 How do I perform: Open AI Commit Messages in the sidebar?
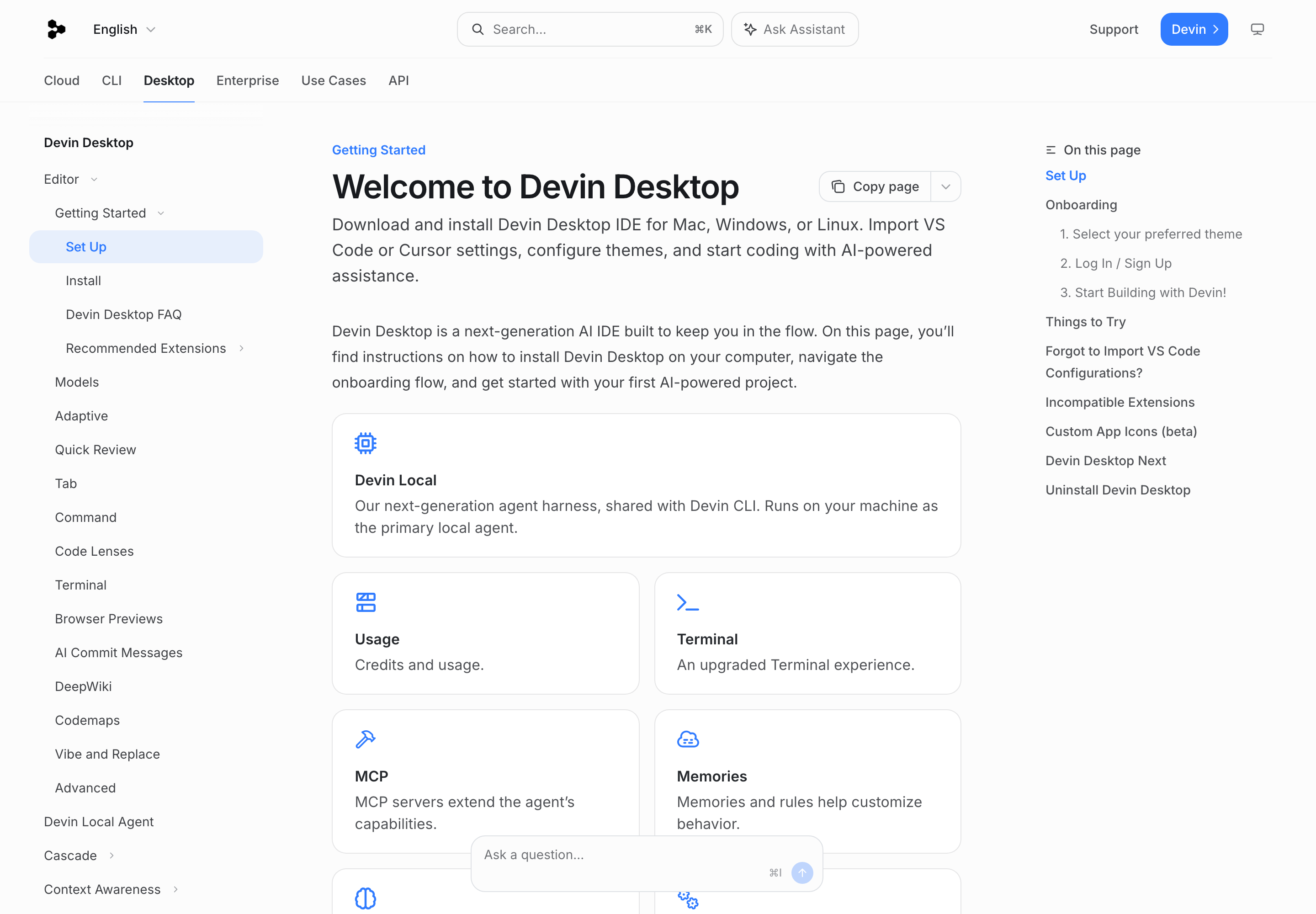(118, 652)
